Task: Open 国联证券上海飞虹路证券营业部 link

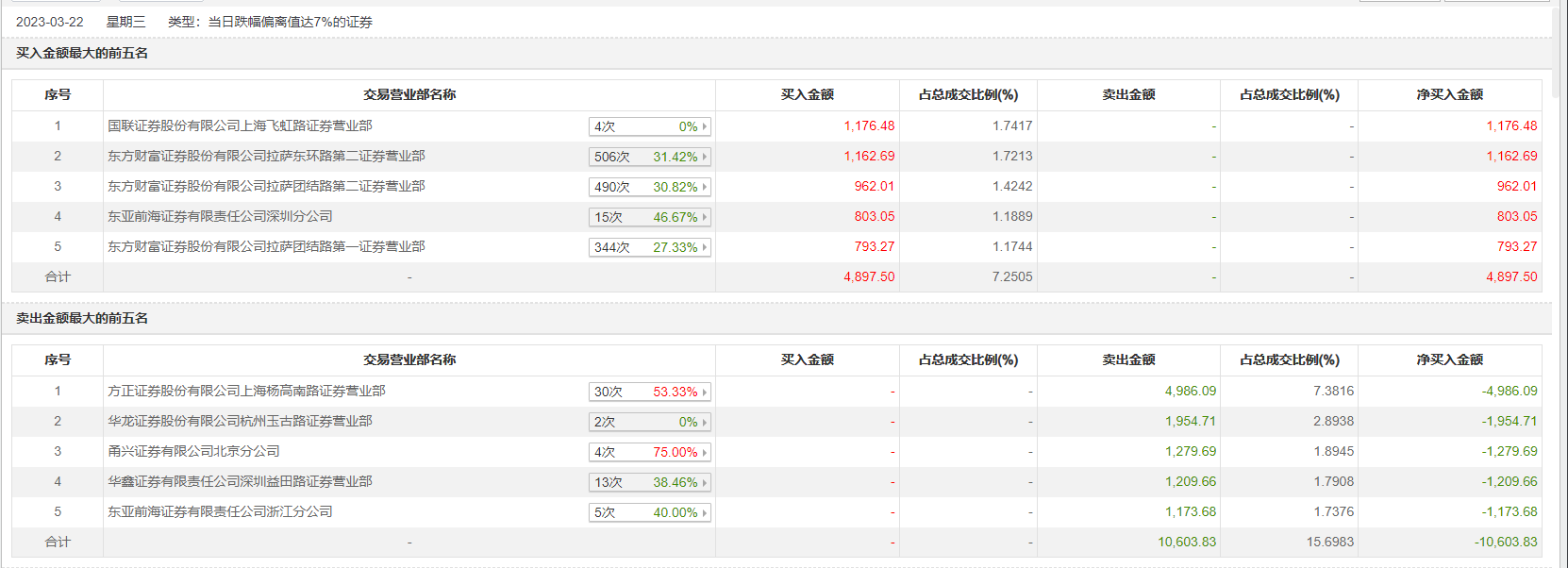Action: (240, 125)
